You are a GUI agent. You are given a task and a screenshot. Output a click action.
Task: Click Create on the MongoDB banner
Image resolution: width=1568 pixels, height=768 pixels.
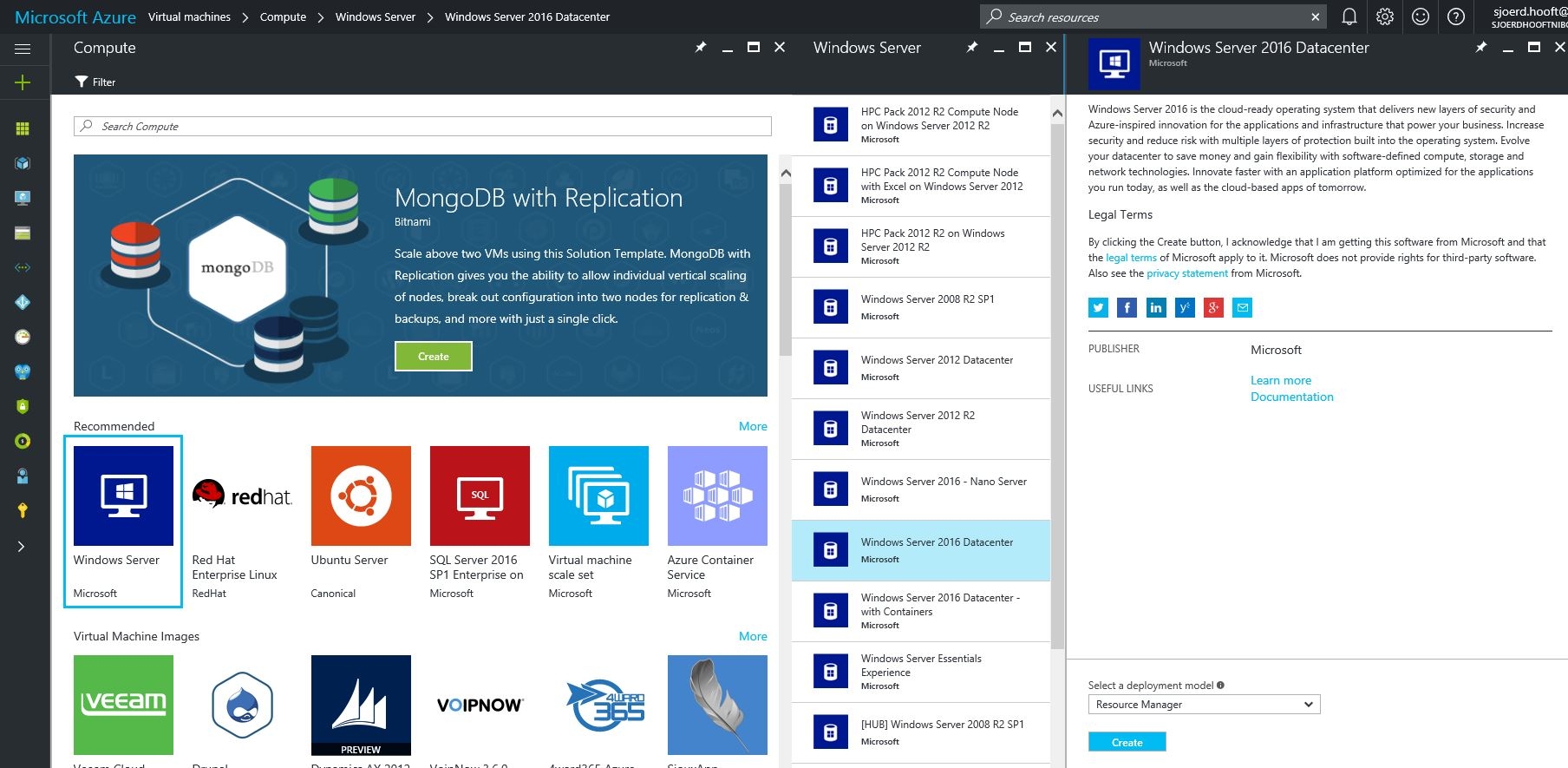pos(434,356)
